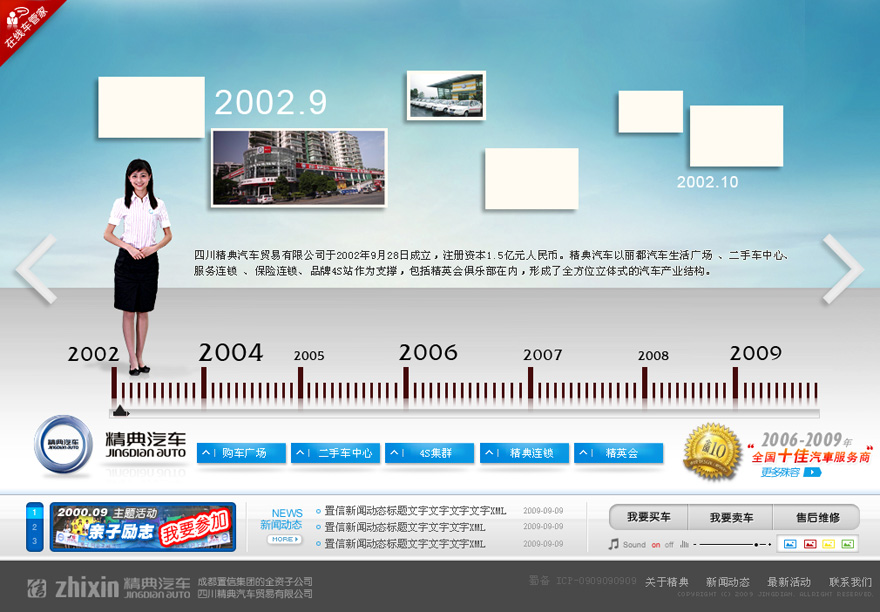Switch to banner slide 3
Viewport: 880px width, 612px height.
click(x=34, y=541)
